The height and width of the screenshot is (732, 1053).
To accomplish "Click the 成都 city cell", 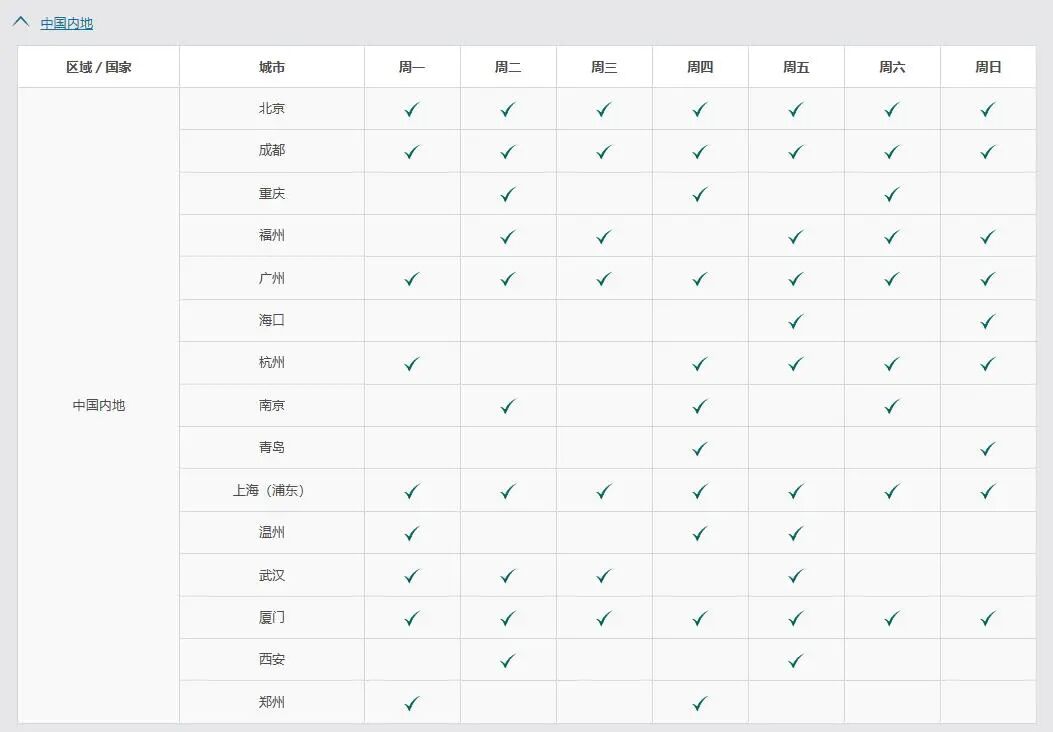I will (x=272, y=150).
